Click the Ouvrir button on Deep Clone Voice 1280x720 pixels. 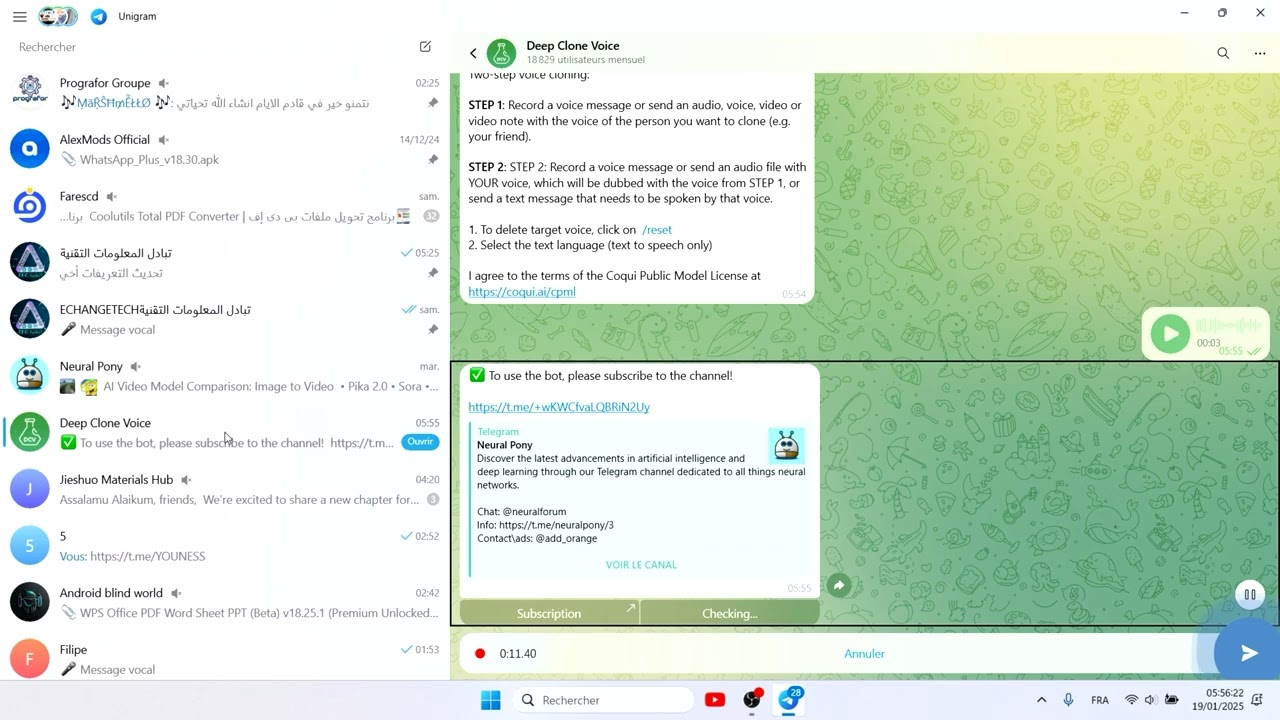(420, 442)
